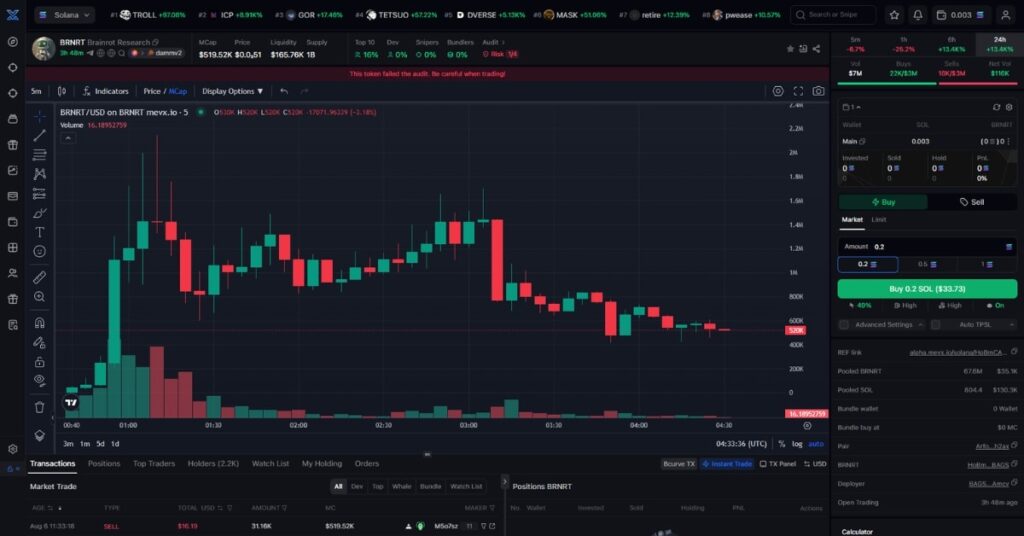Image resolution: width=1024 pixels, height=536 pixels.
Task: Select the zoom in tool
Action: tap(39, 297)
